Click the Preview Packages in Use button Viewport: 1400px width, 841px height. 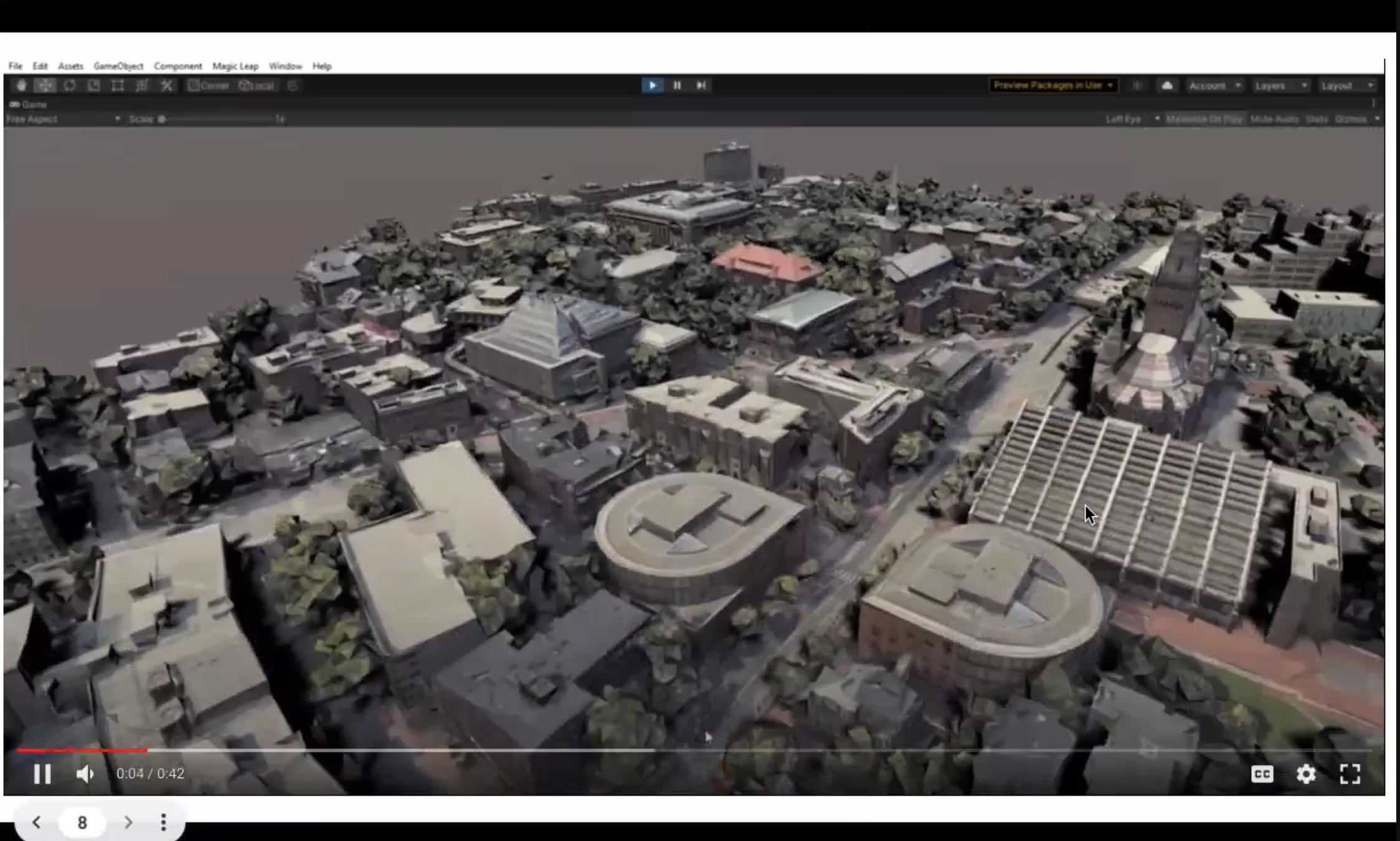click(1052, 85)
